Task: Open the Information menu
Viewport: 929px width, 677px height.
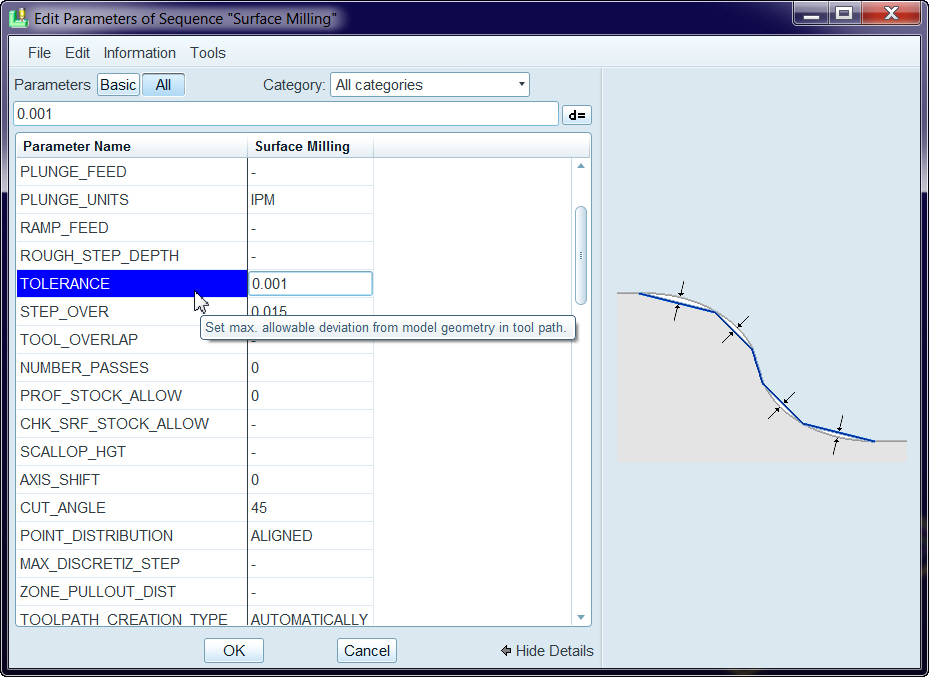Action: click(139, 53)
